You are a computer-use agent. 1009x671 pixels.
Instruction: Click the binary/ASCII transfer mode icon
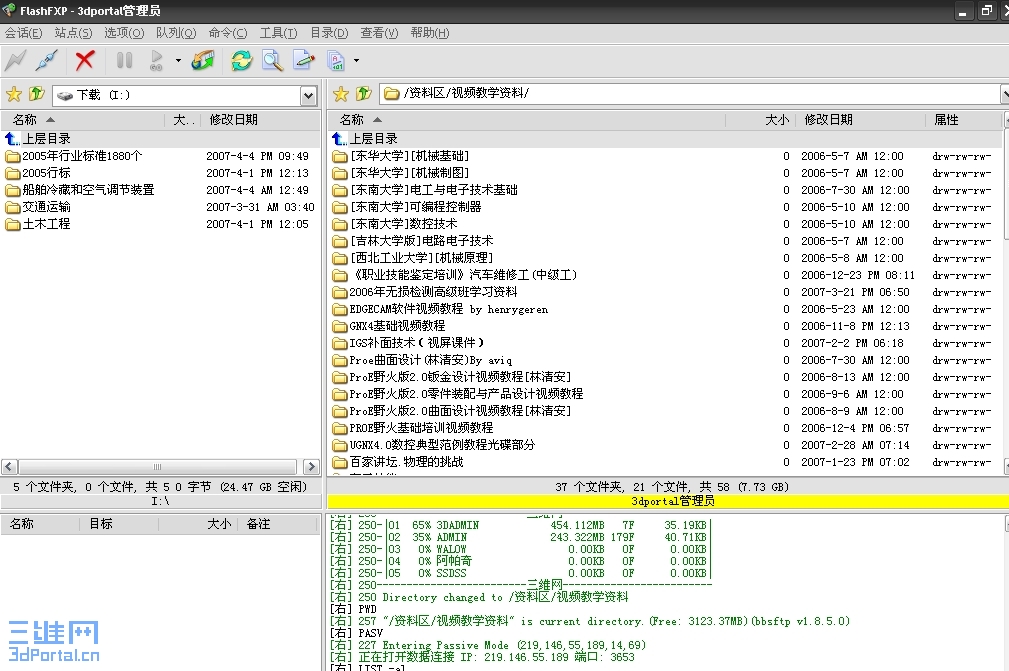click(336, 61)
